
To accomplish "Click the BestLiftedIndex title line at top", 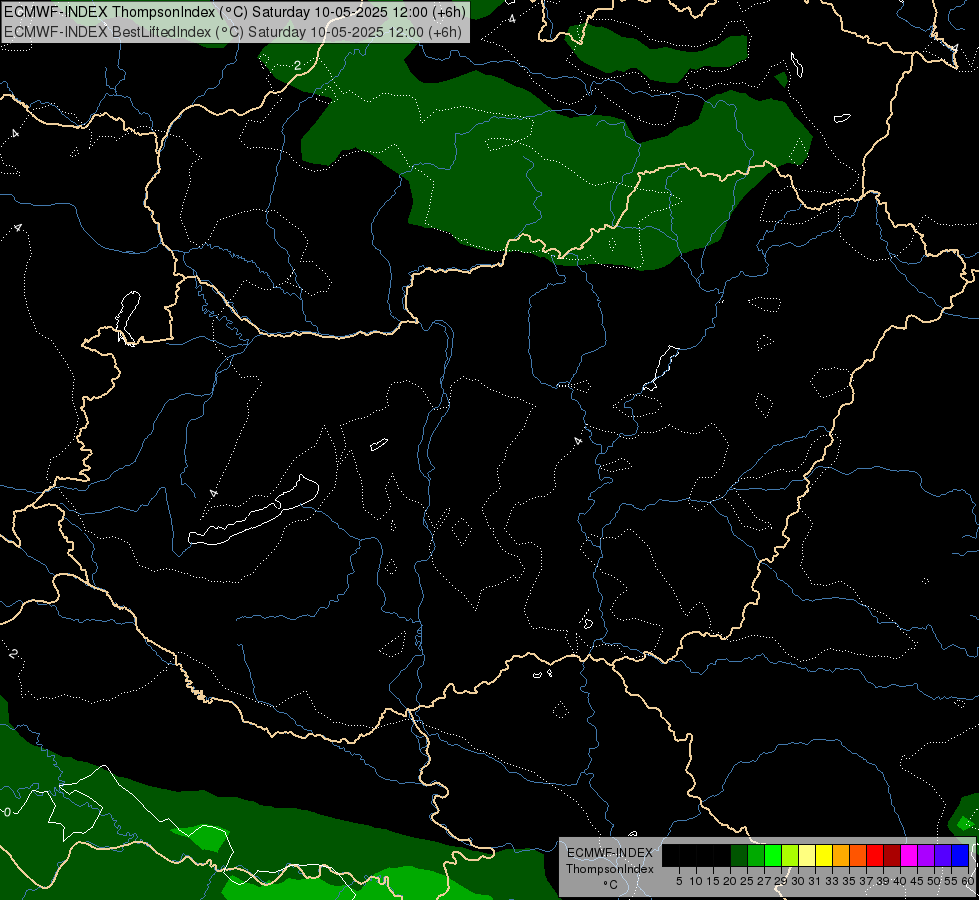I will point(233,32).
